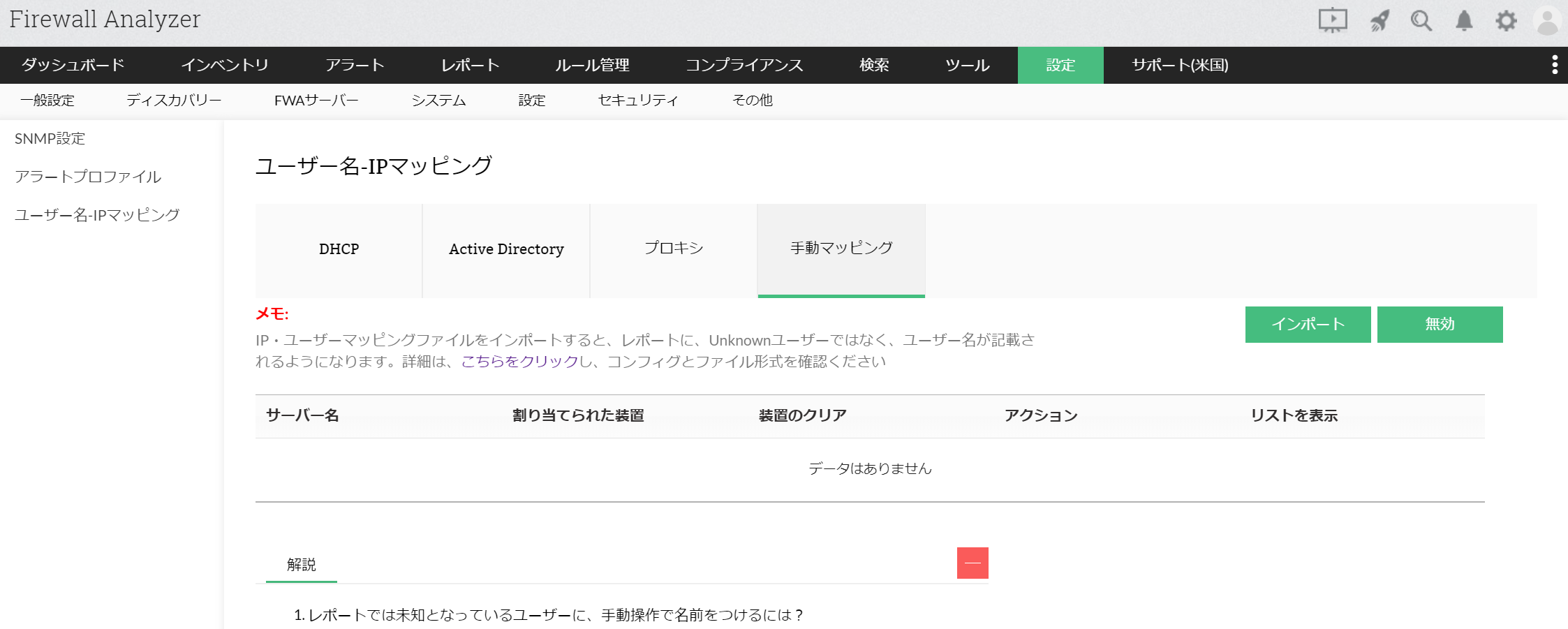Switch to the Active Directory tab
The height and width of the screenshot is (629, 1568).
coord(506,249)
